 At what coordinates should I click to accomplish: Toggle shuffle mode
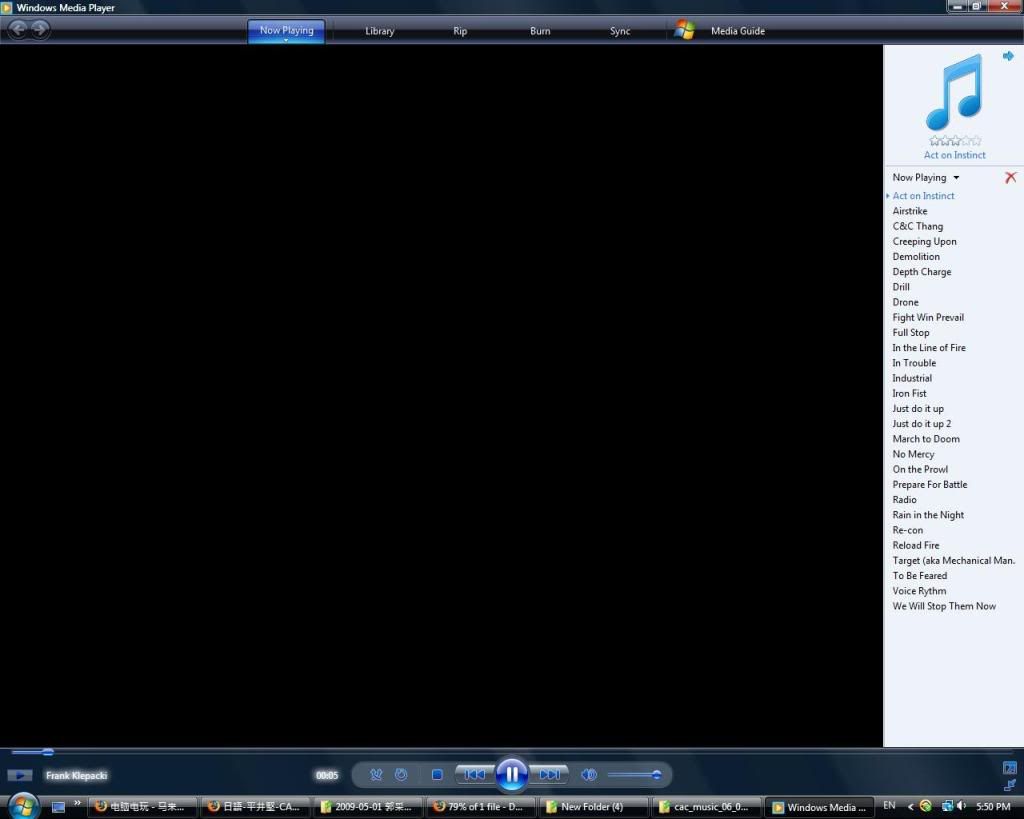(376, 775)
